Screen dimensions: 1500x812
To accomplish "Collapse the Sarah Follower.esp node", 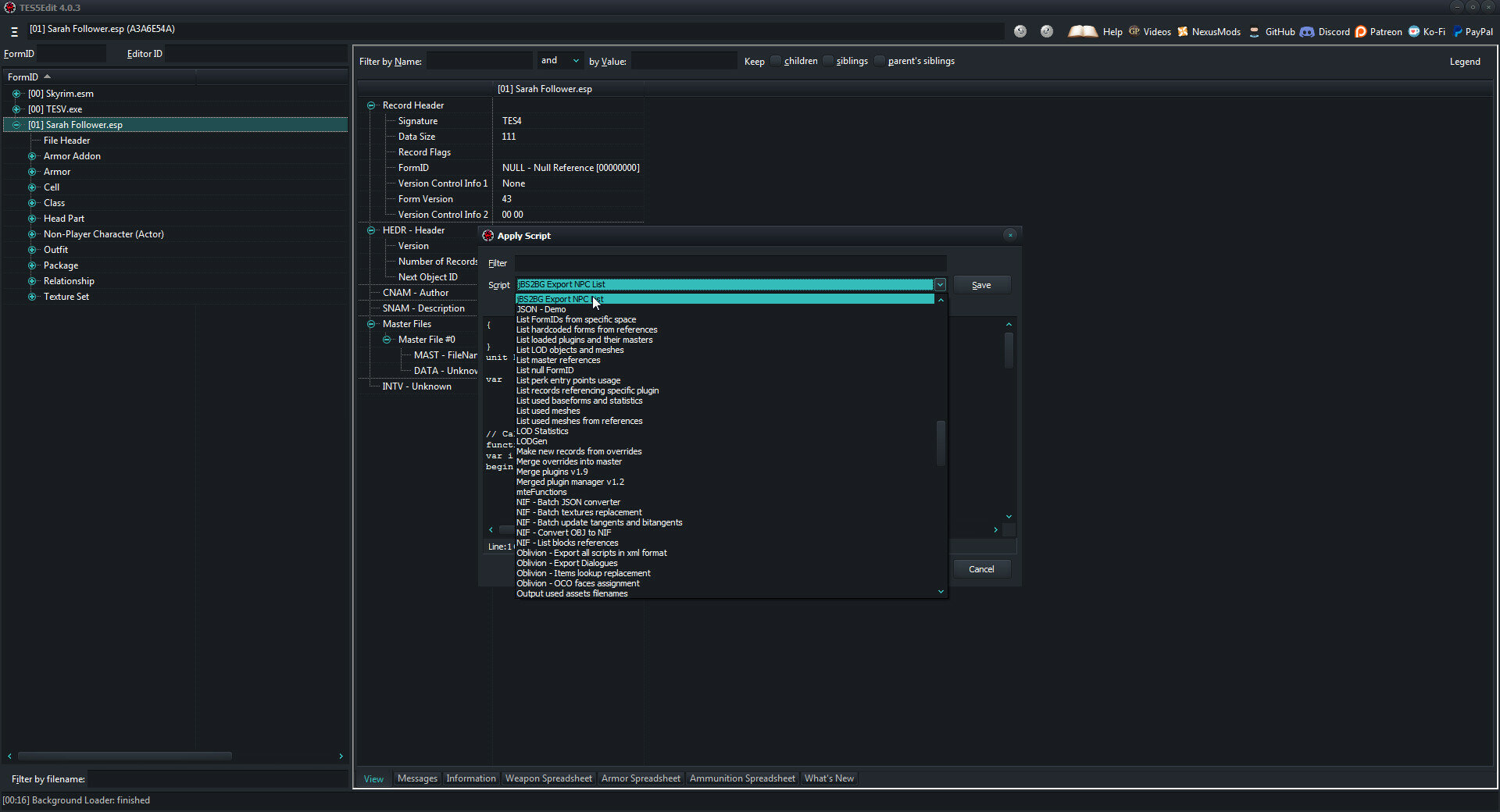I will click(x=16, y=125).
